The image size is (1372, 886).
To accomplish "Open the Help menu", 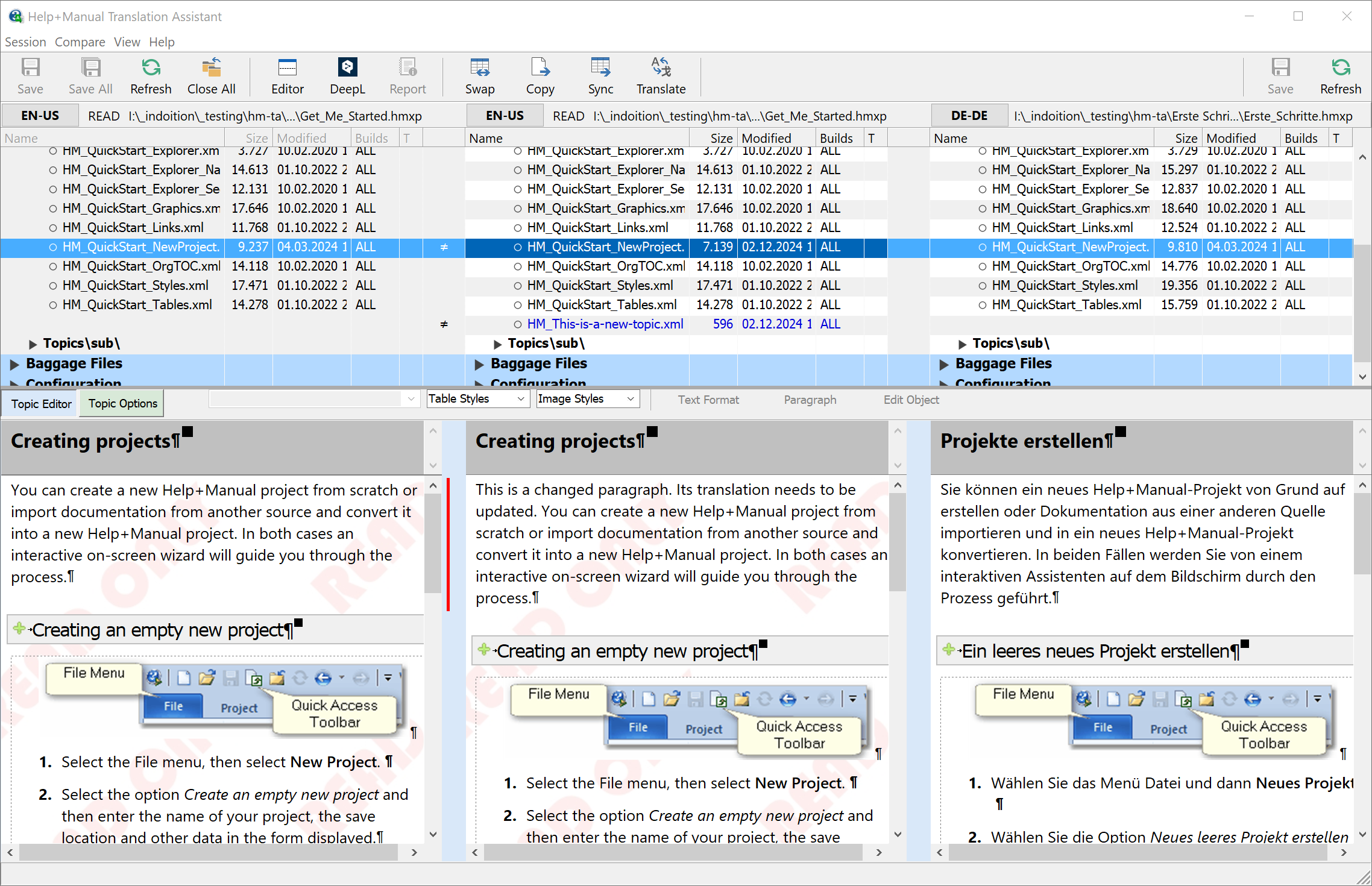I will click(162, 42).
